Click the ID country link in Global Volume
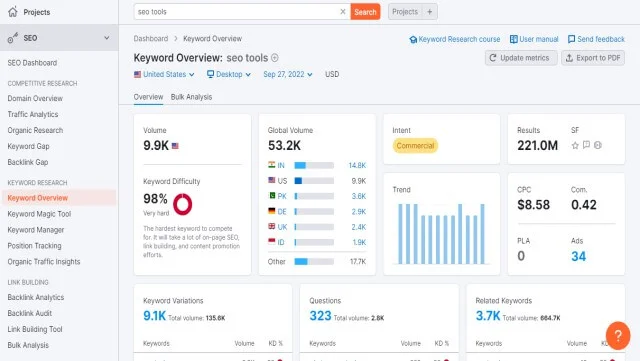640x361 pixels. point(281,243)
